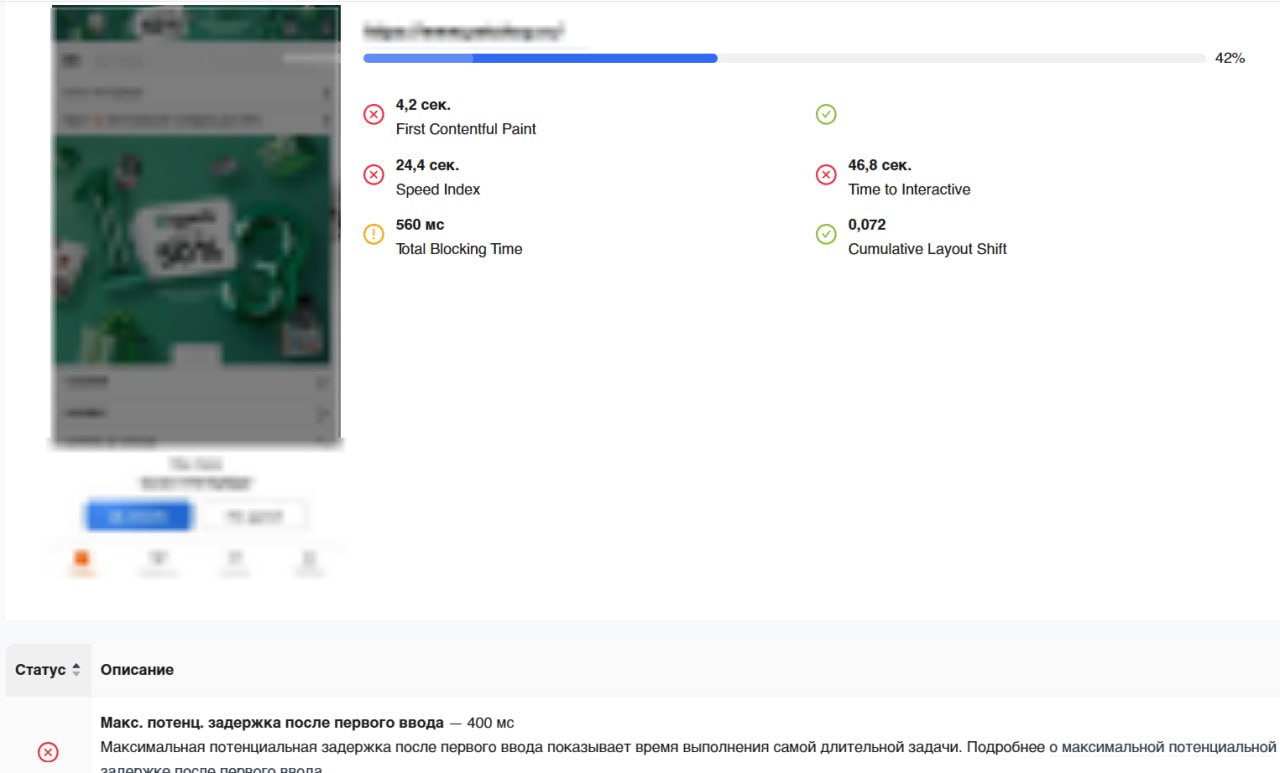Sort the table by the Статус column

pyautogui.click(x=47, y=670)
